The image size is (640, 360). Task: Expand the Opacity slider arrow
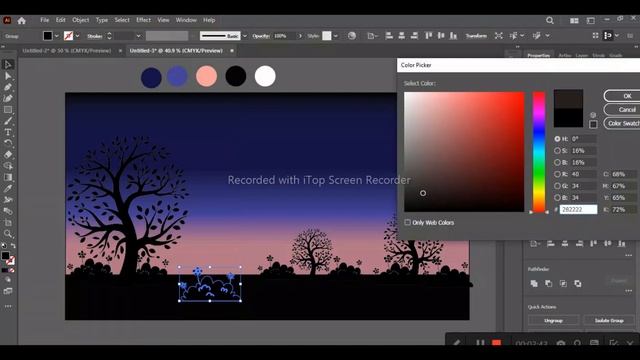click(300, 36)
